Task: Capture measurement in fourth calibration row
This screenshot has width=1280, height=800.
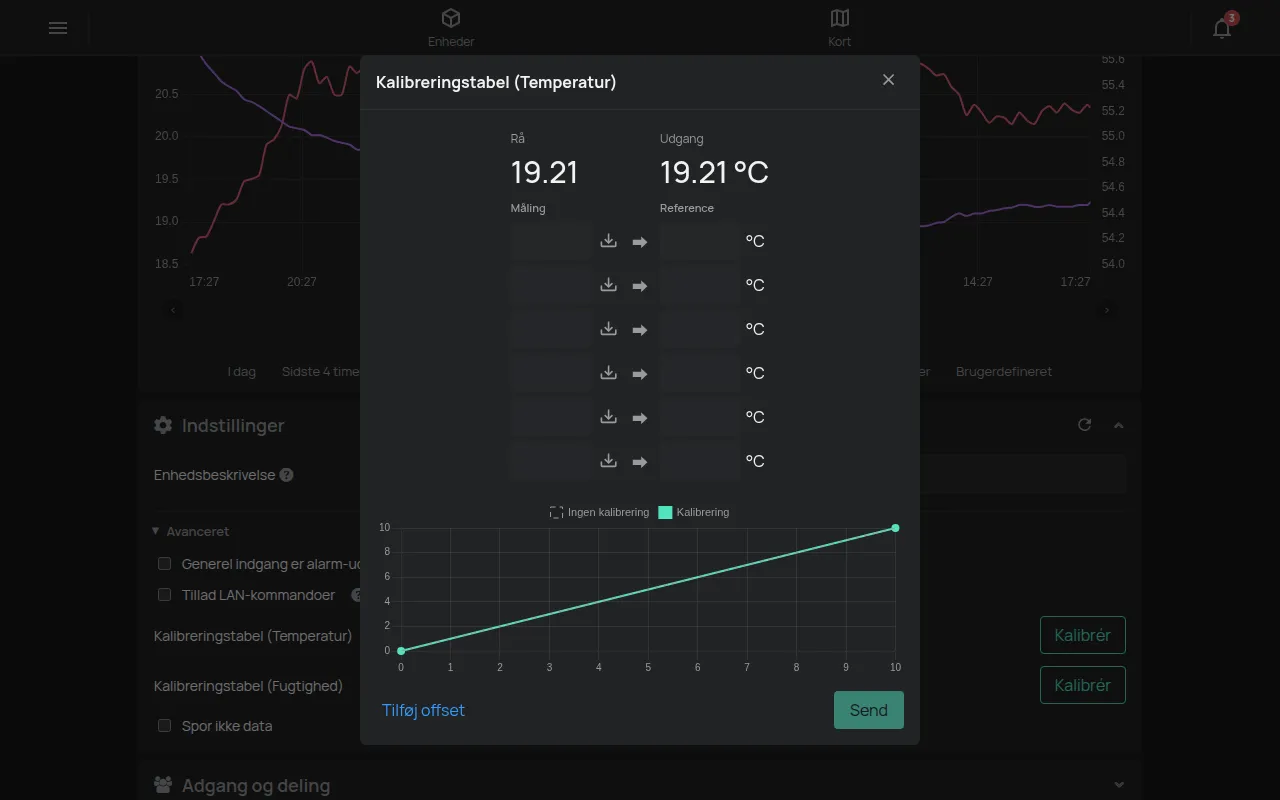Action: (608, 373)
